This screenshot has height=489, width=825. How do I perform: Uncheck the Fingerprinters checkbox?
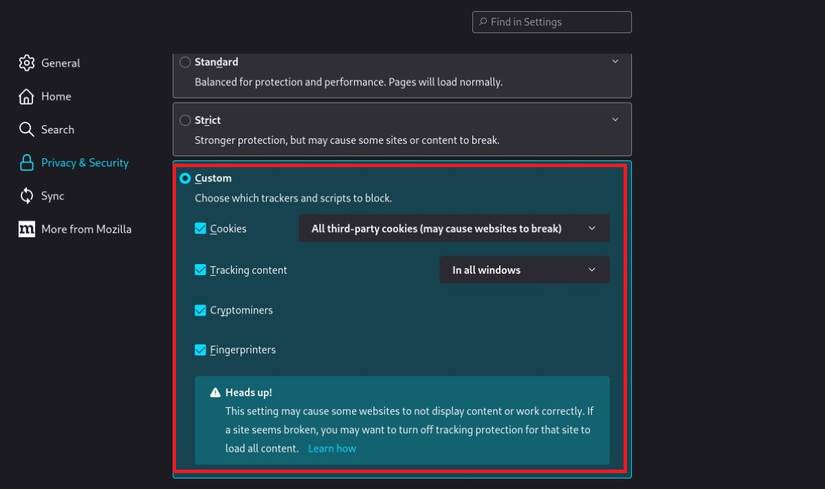[201, 350]
